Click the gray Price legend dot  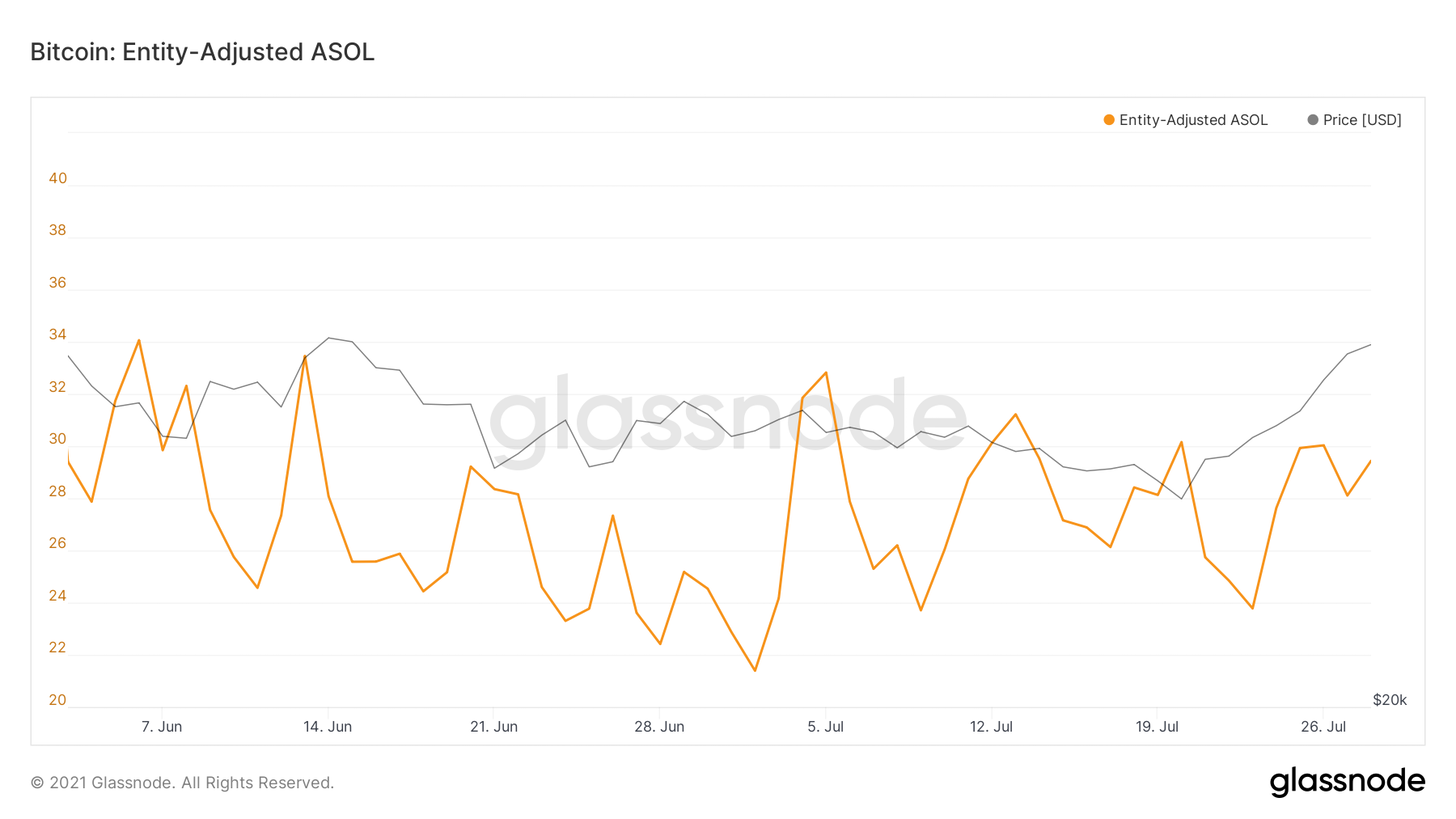1313,120
